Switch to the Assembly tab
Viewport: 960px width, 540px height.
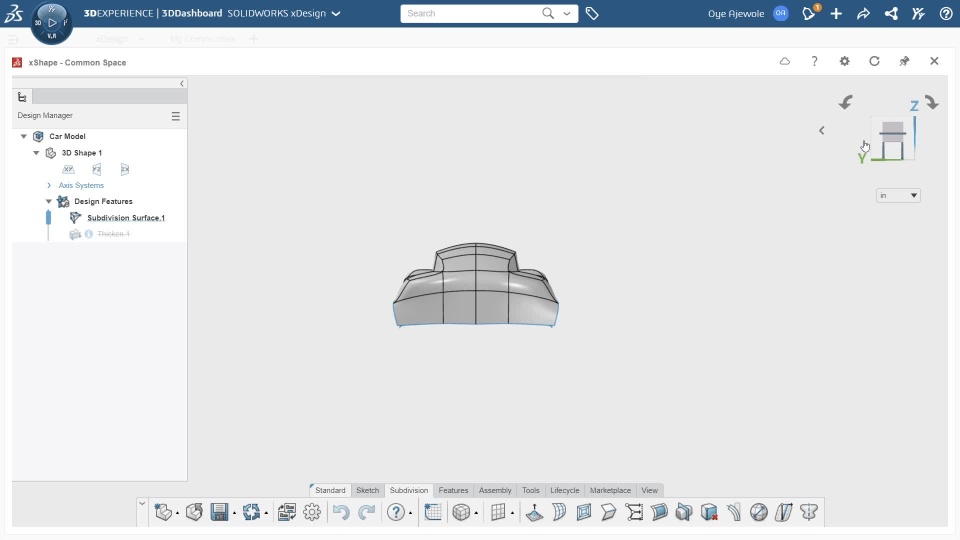tap(495, 490)
